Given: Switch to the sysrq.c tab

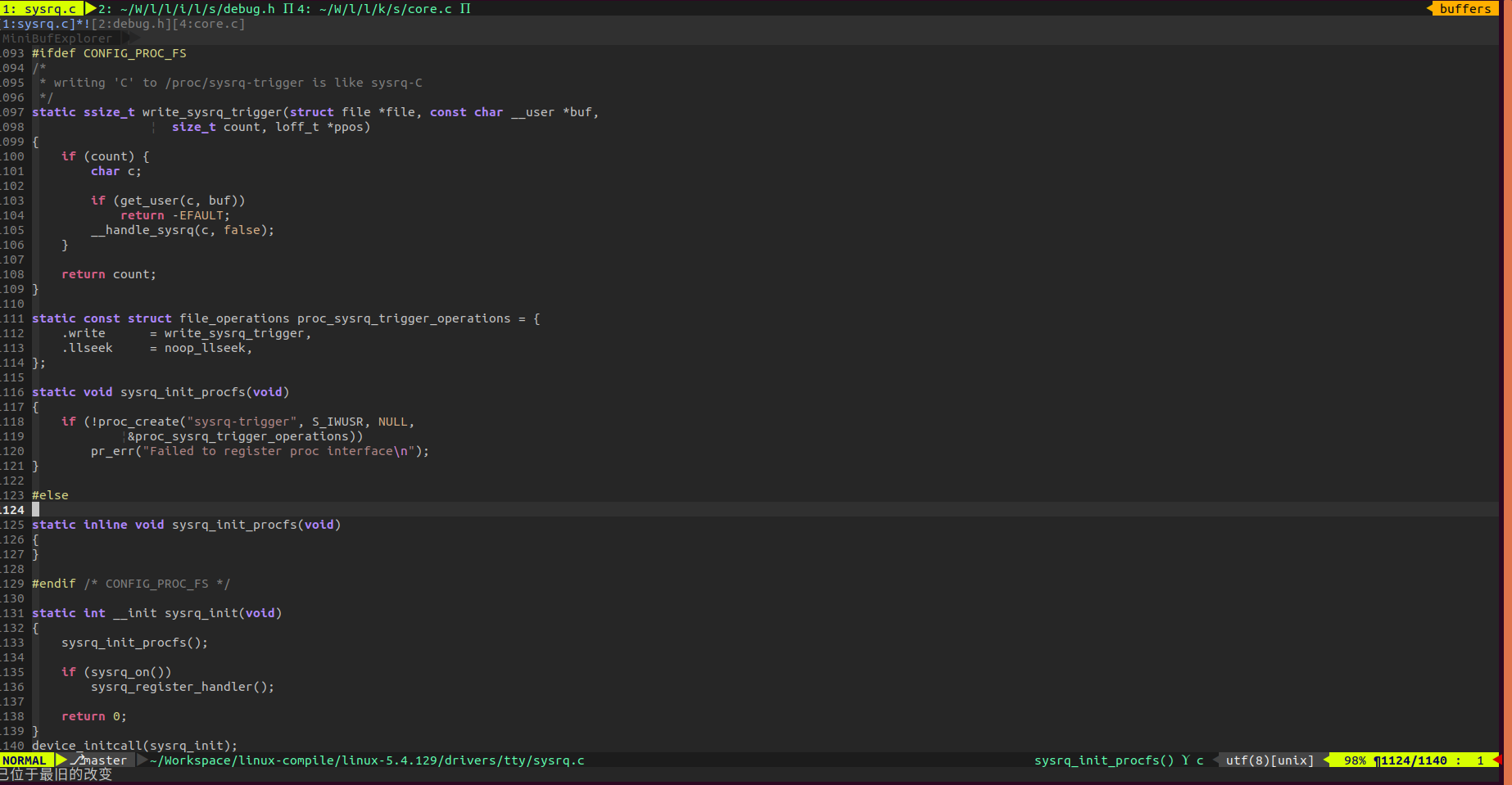Looking at the screenshot, I should click(x=41, y=8).
